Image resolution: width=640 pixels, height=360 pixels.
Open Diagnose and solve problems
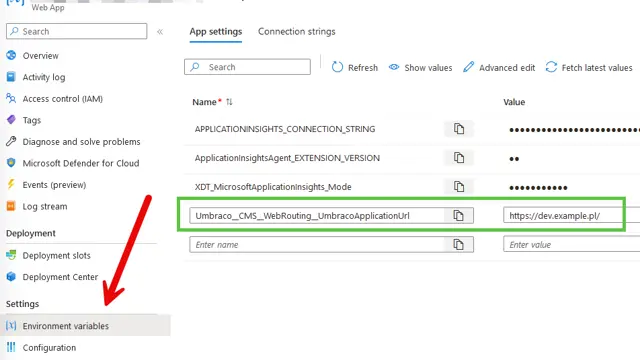point(81,142)
